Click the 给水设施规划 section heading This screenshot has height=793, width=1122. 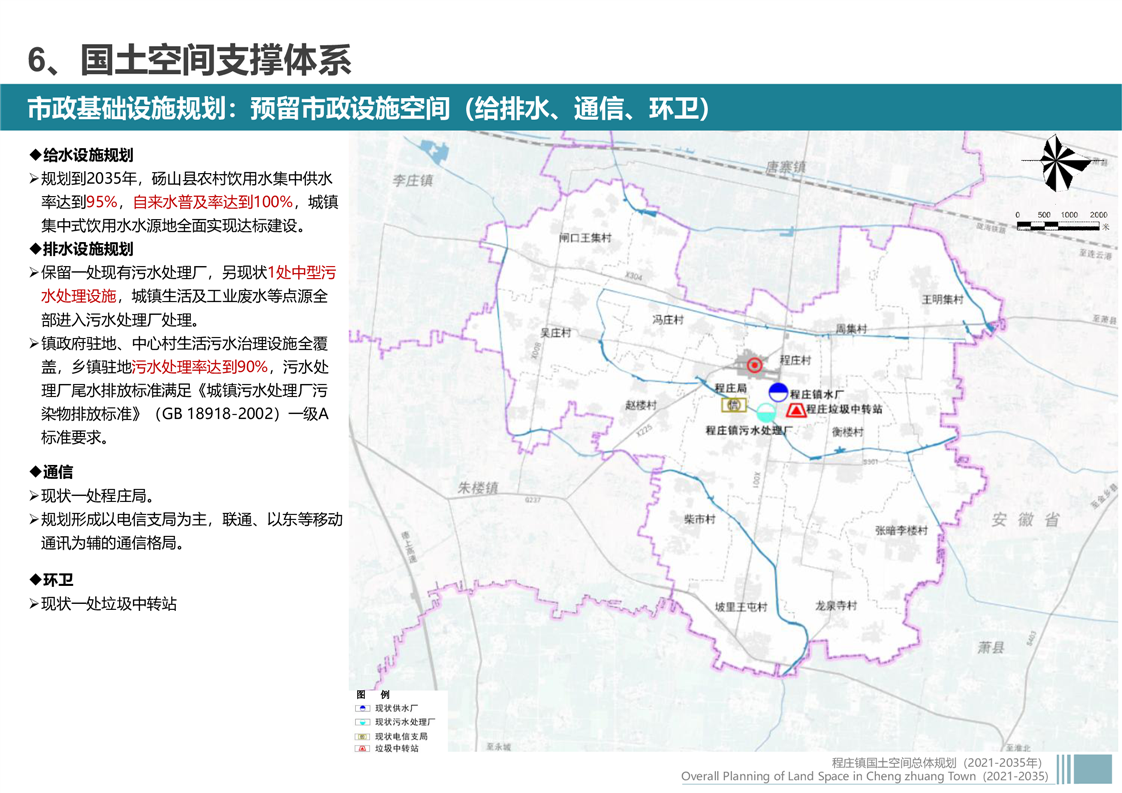[87, 155]
